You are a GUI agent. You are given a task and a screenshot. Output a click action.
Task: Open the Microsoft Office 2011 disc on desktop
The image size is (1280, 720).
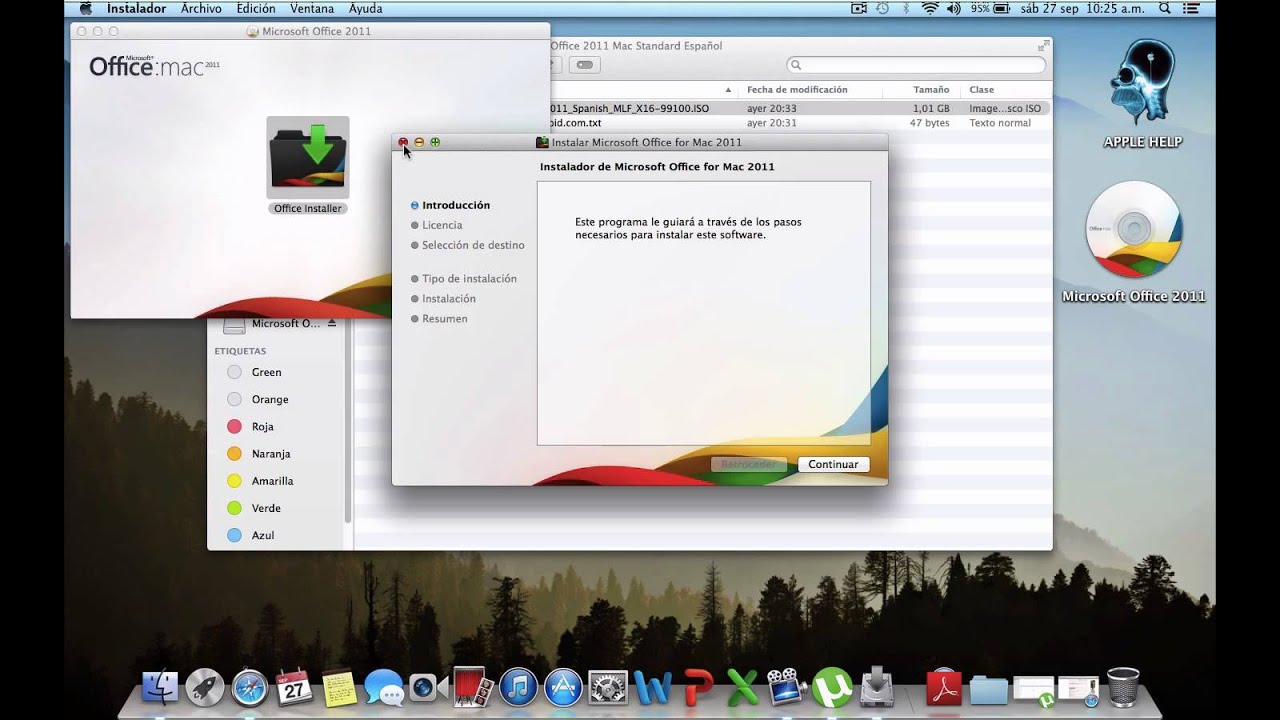pyautogui.click(x=1133, y=232)
